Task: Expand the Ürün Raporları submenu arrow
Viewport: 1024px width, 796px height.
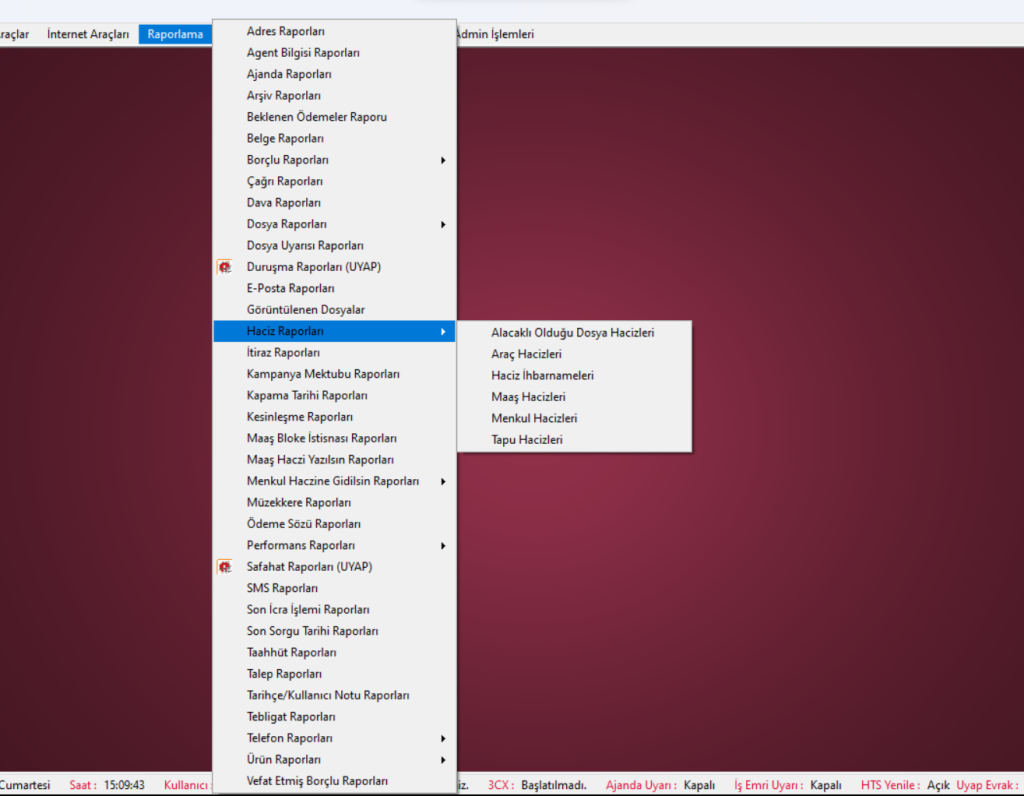Action: tap(442, 760)
